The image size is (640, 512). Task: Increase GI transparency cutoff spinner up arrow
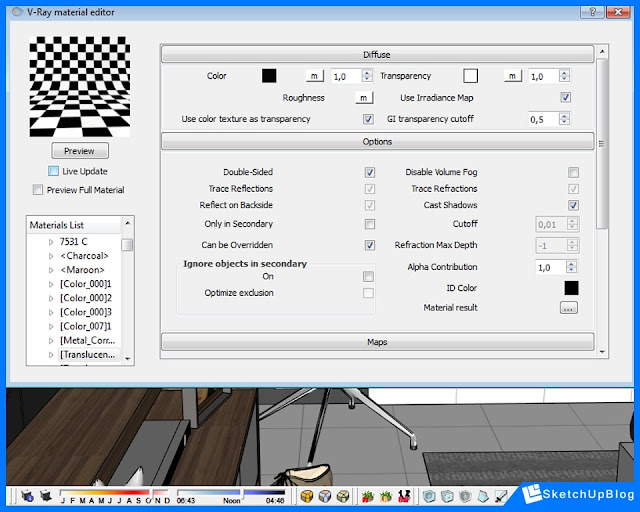click(x=564, y=116)
